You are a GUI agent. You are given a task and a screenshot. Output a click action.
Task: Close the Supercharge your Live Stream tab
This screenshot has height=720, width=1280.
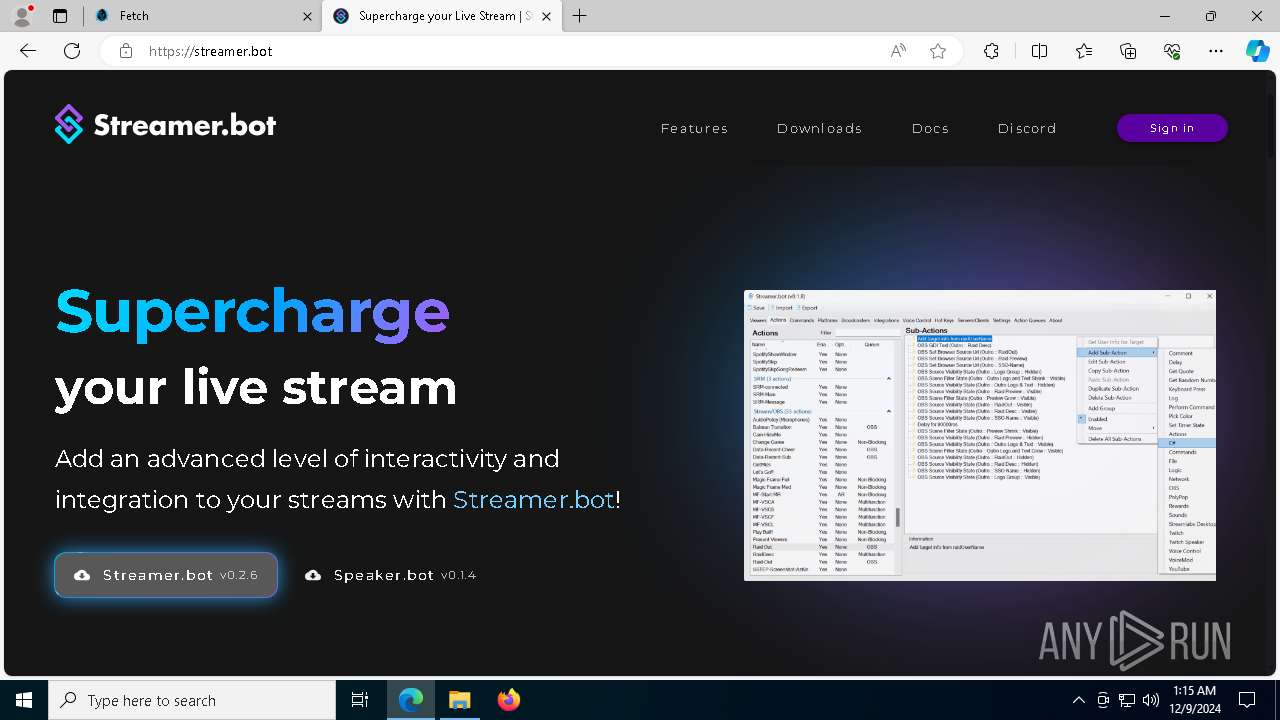(x=547, y=16)
